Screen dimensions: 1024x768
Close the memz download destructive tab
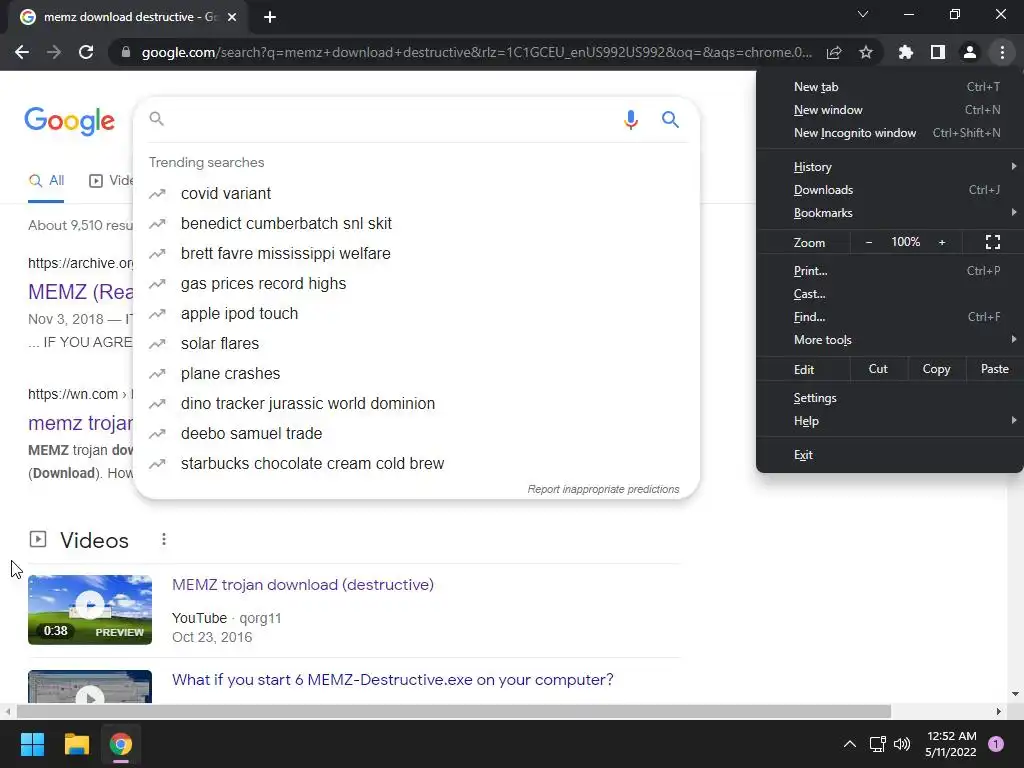tap(232, 17)
